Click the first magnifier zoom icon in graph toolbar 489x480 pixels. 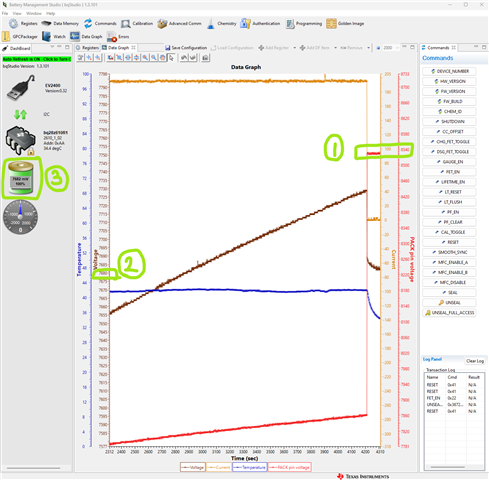145,58
